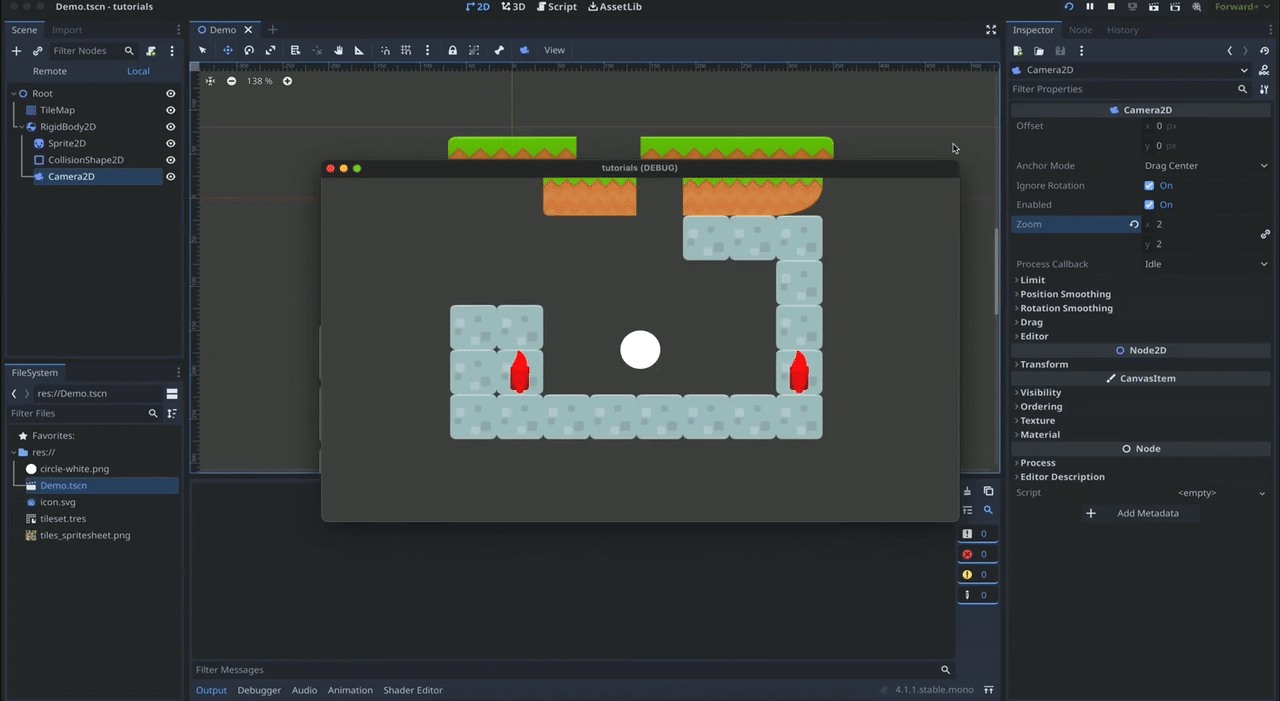The width and height of the screenshot is (1280, 701).
Task: Load an existing resource in Inspector
Action: [1039, 51]
